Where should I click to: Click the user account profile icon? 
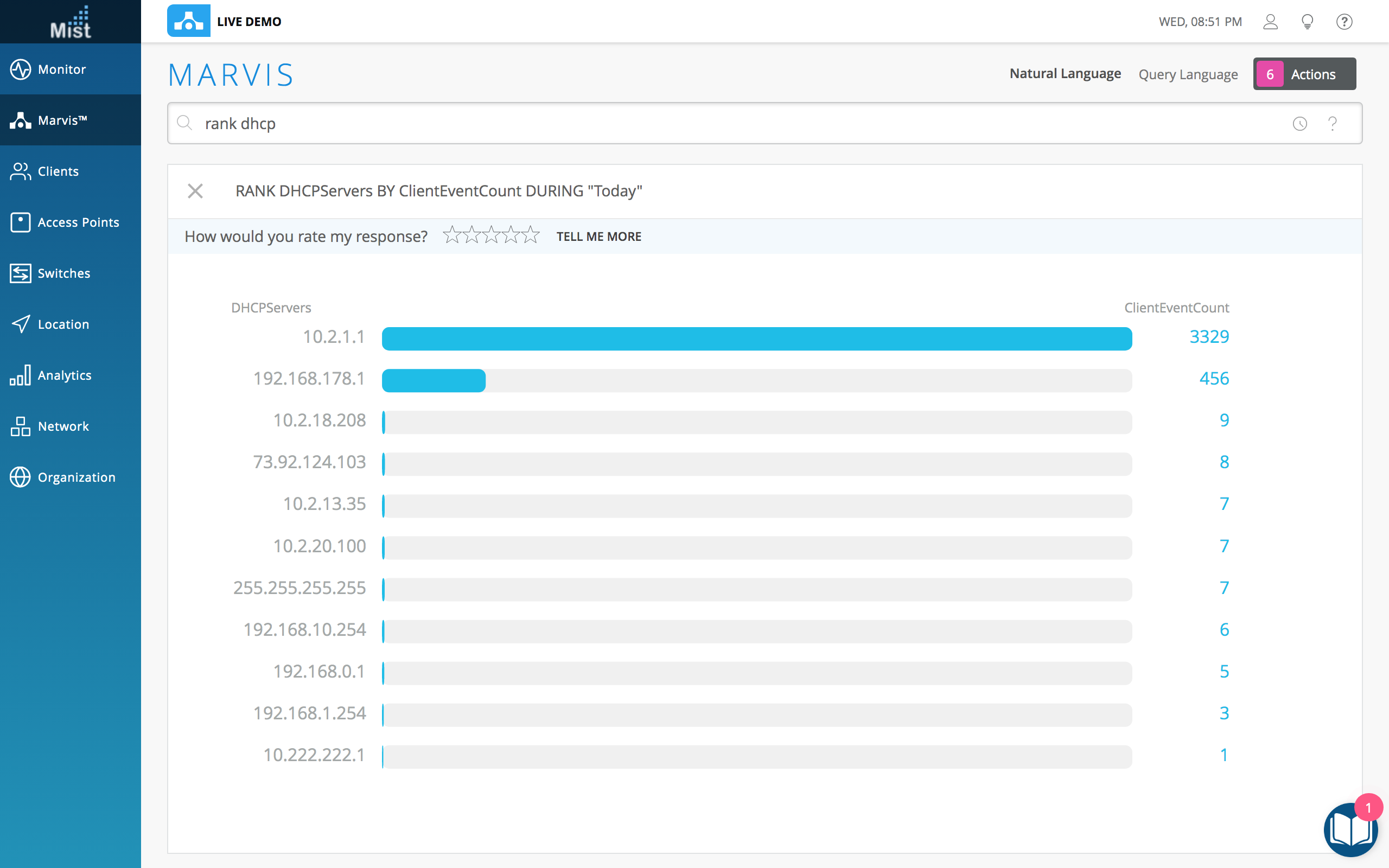point(1270,22)
